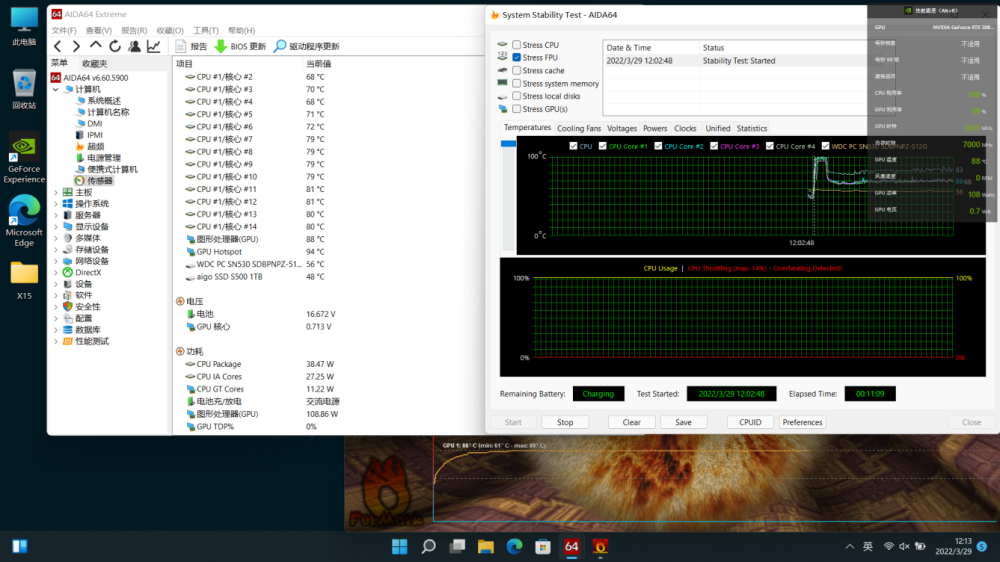Collapse the 计算机 tree node
This screenshot has height=562, width=1000.
(x=57, y=89)
